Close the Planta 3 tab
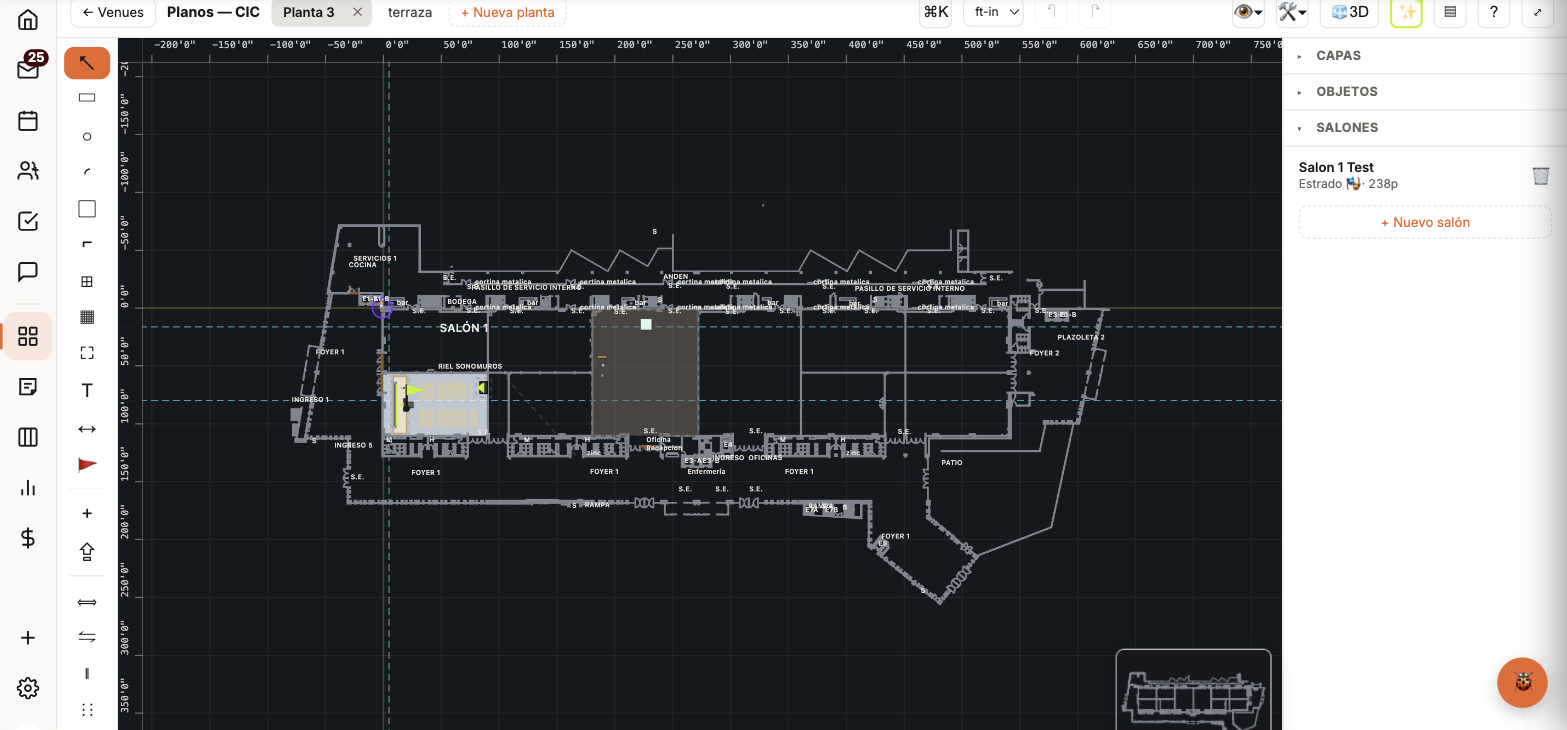Screen dimensions: 1567x730 [358, 12]
